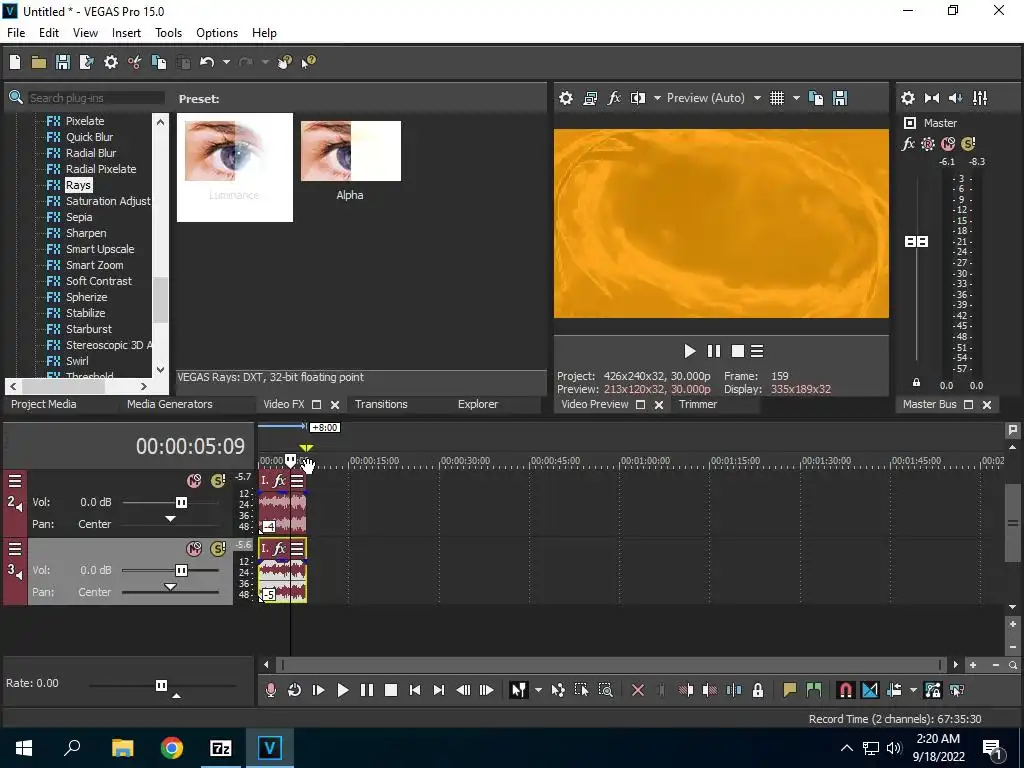
Task: Copy selection with the copy icon
Action: pyautogui.click(x=159, y=62)
